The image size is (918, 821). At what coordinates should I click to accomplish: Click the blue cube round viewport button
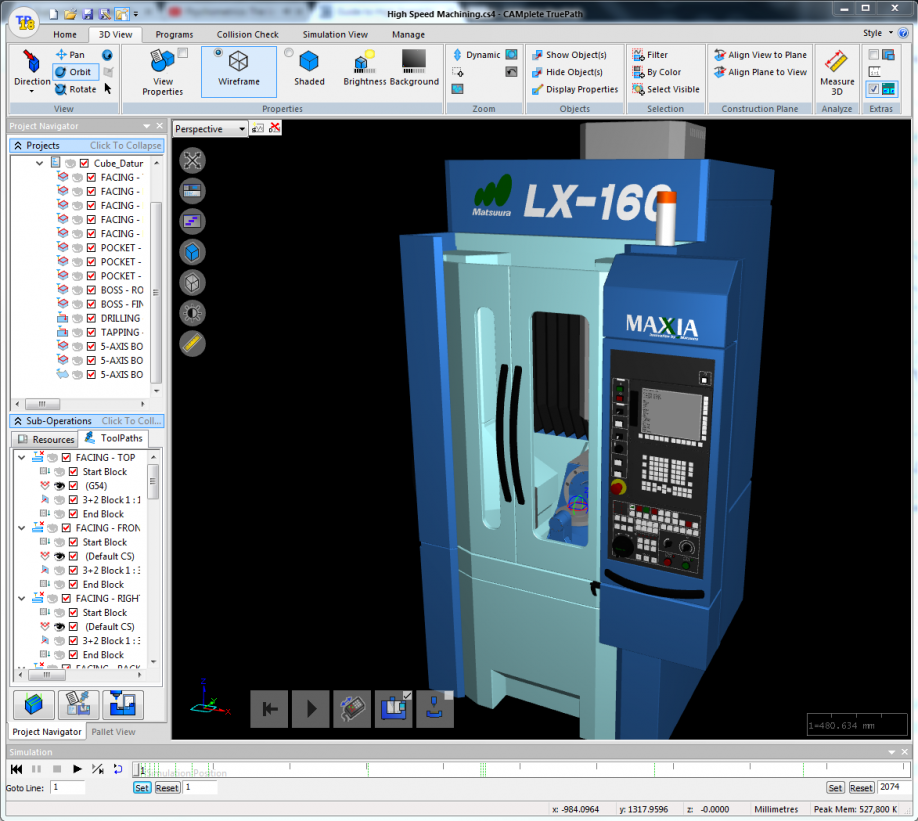[x=192, y=252]
